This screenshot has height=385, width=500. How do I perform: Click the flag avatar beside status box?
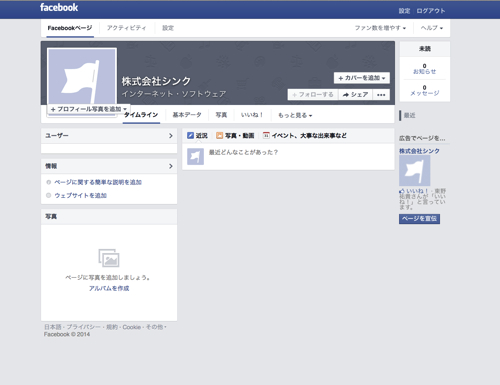pyautogui.click(x=195, y=157)
